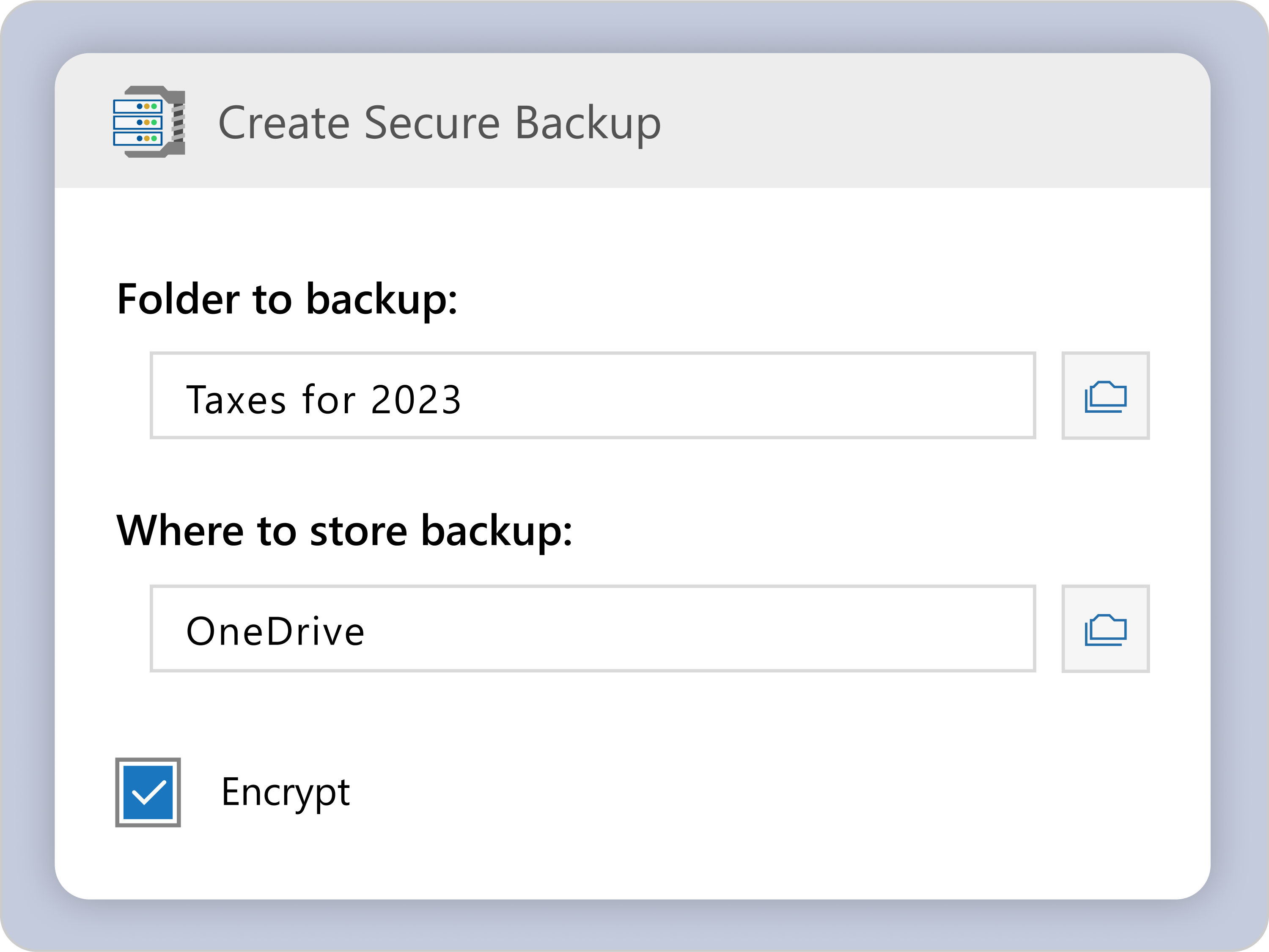Click empty space right of Encrypt option
Viewport: 1269px width, 952px height.
746,792
